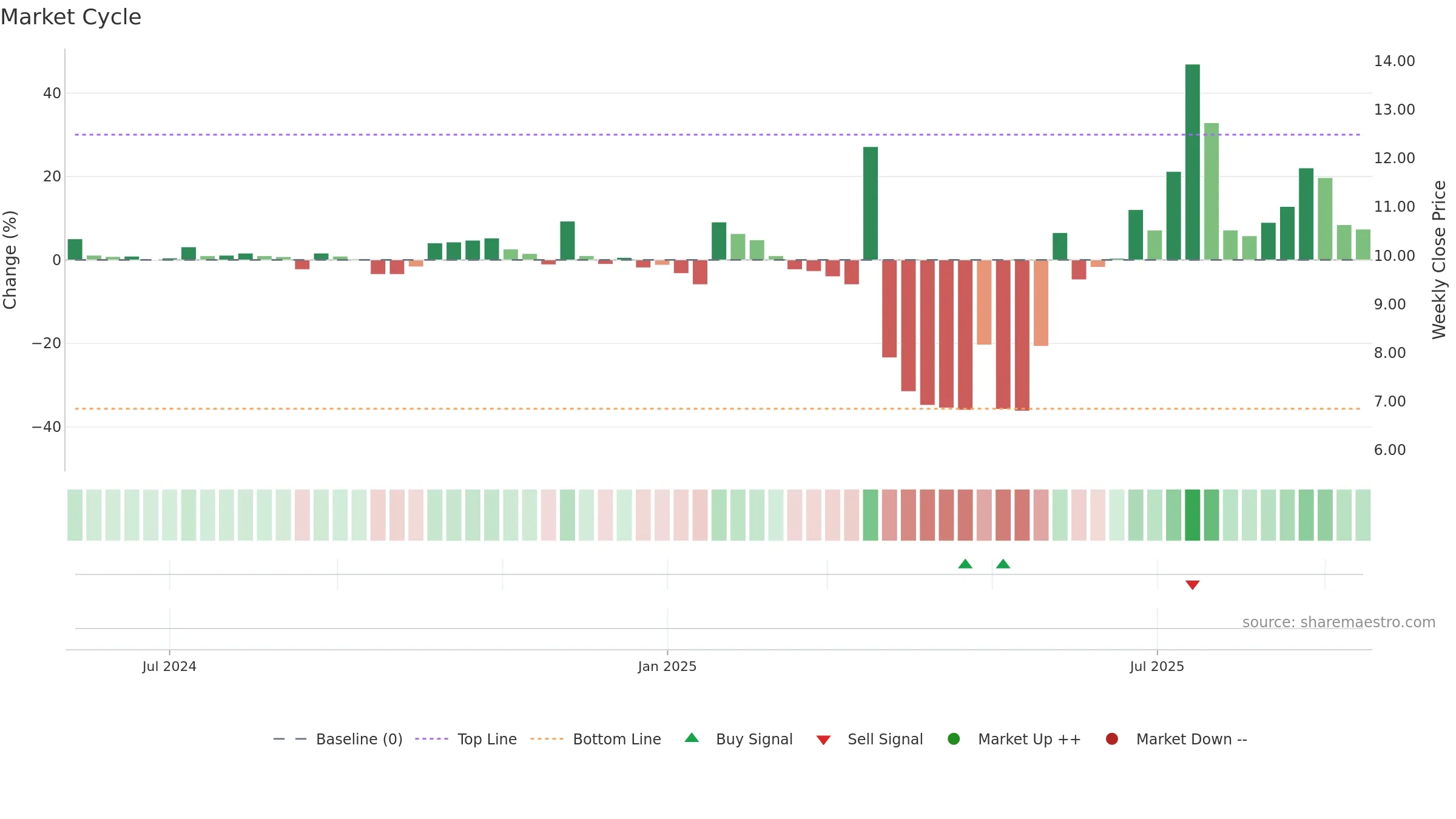Click the tallest dark green bar above 40
The width and height of the screenshot is (1456, 819).
tap(1193, 162)
